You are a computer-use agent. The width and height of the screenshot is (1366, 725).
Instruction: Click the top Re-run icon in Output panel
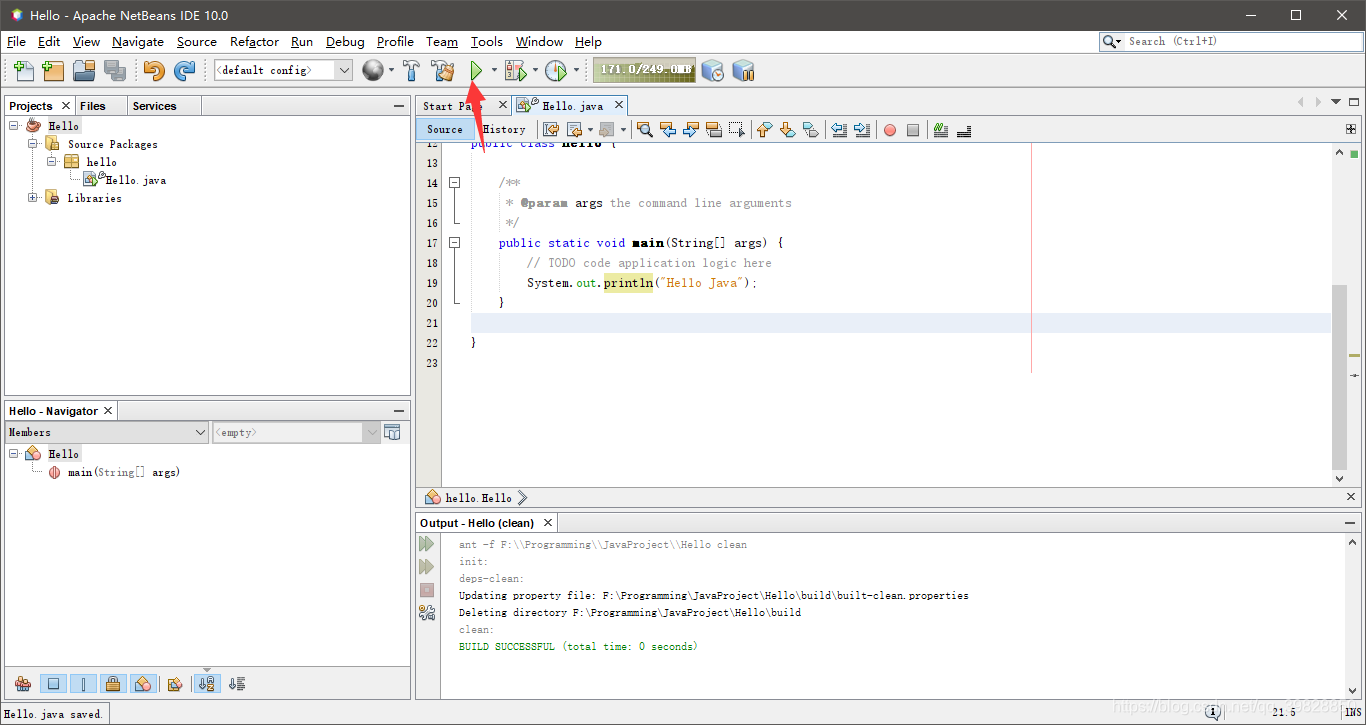[x=427, y=544]
